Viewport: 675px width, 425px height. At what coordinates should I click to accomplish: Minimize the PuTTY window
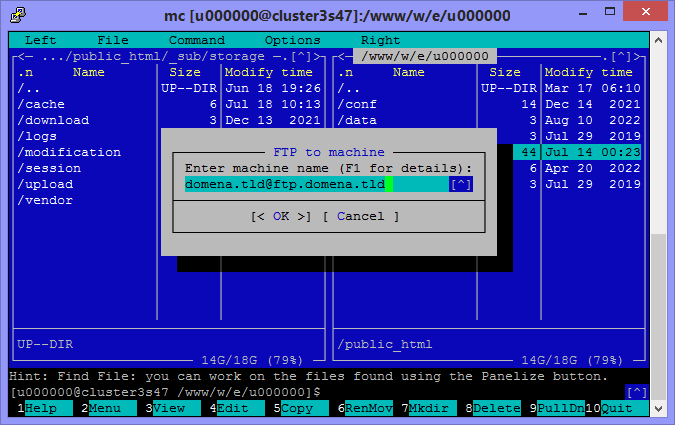[x=583, y=13]
